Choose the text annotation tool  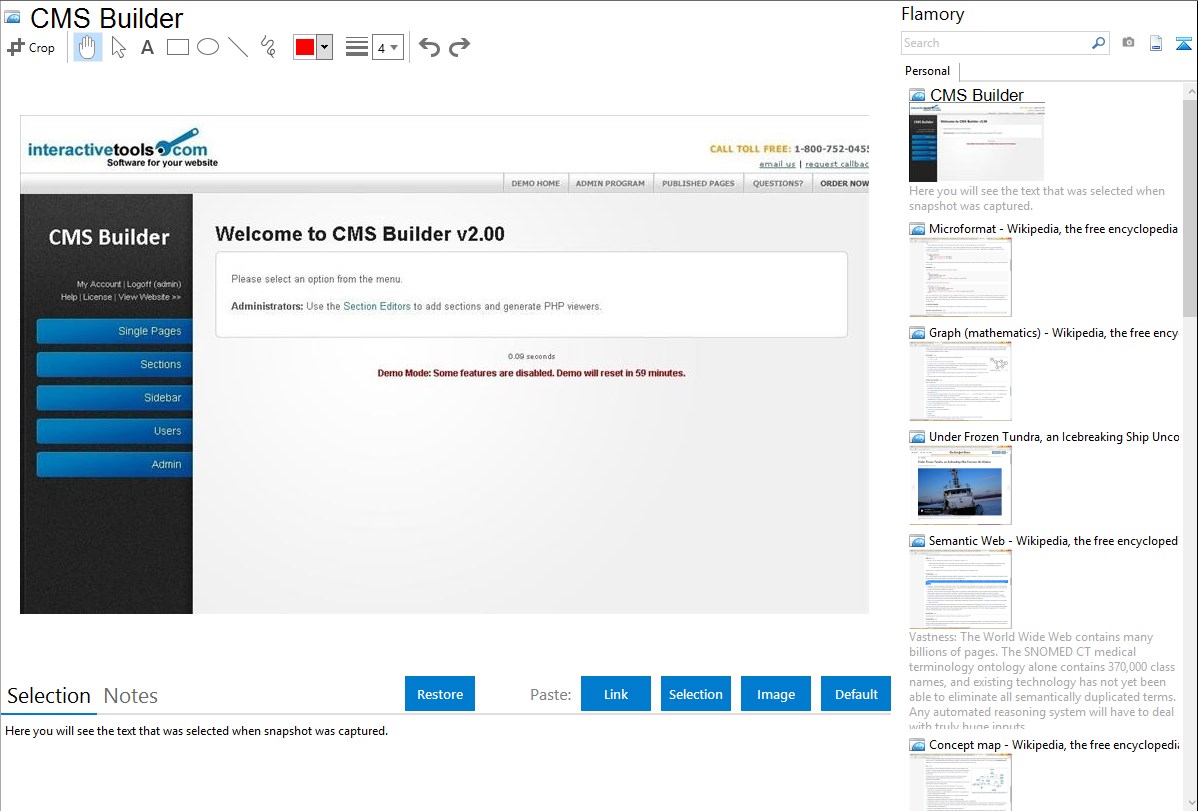click(147, 47)
